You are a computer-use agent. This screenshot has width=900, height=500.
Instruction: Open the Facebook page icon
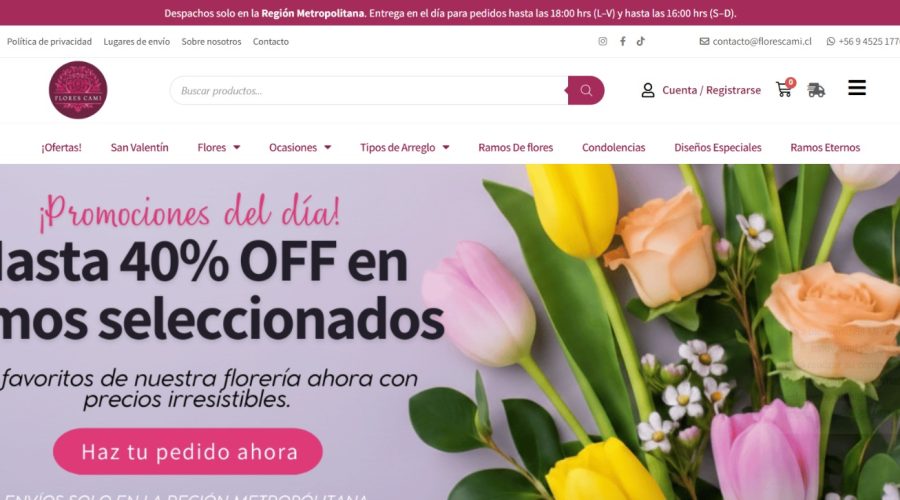(x=622, y=41)
